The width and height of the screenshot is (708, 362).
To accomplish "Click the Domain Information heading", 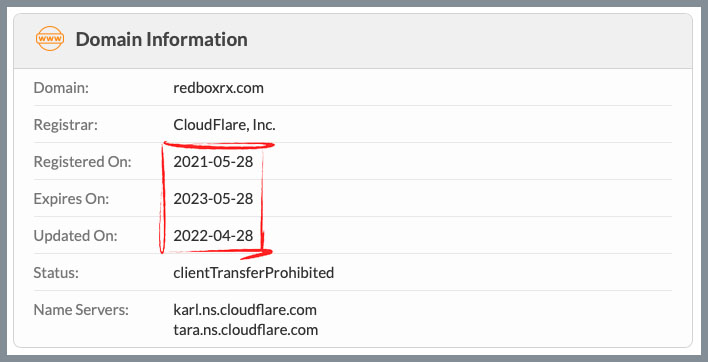I will point(161,39).
